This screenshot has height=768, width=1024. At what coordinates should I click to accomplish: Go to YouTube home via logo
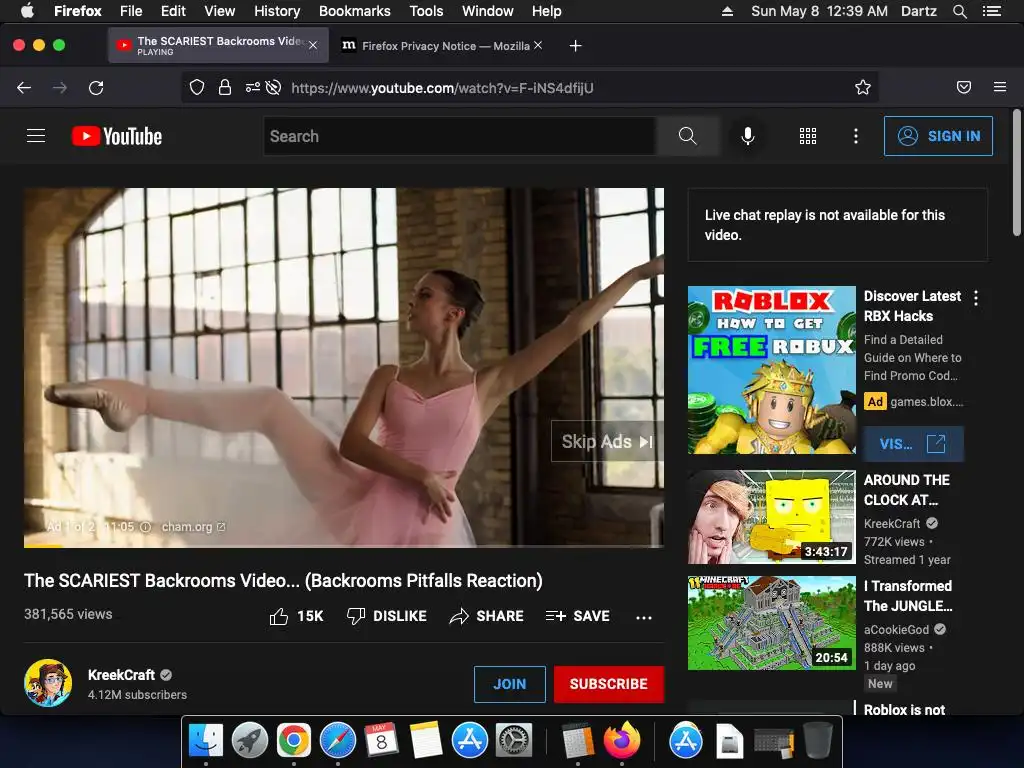click(117, 136)
